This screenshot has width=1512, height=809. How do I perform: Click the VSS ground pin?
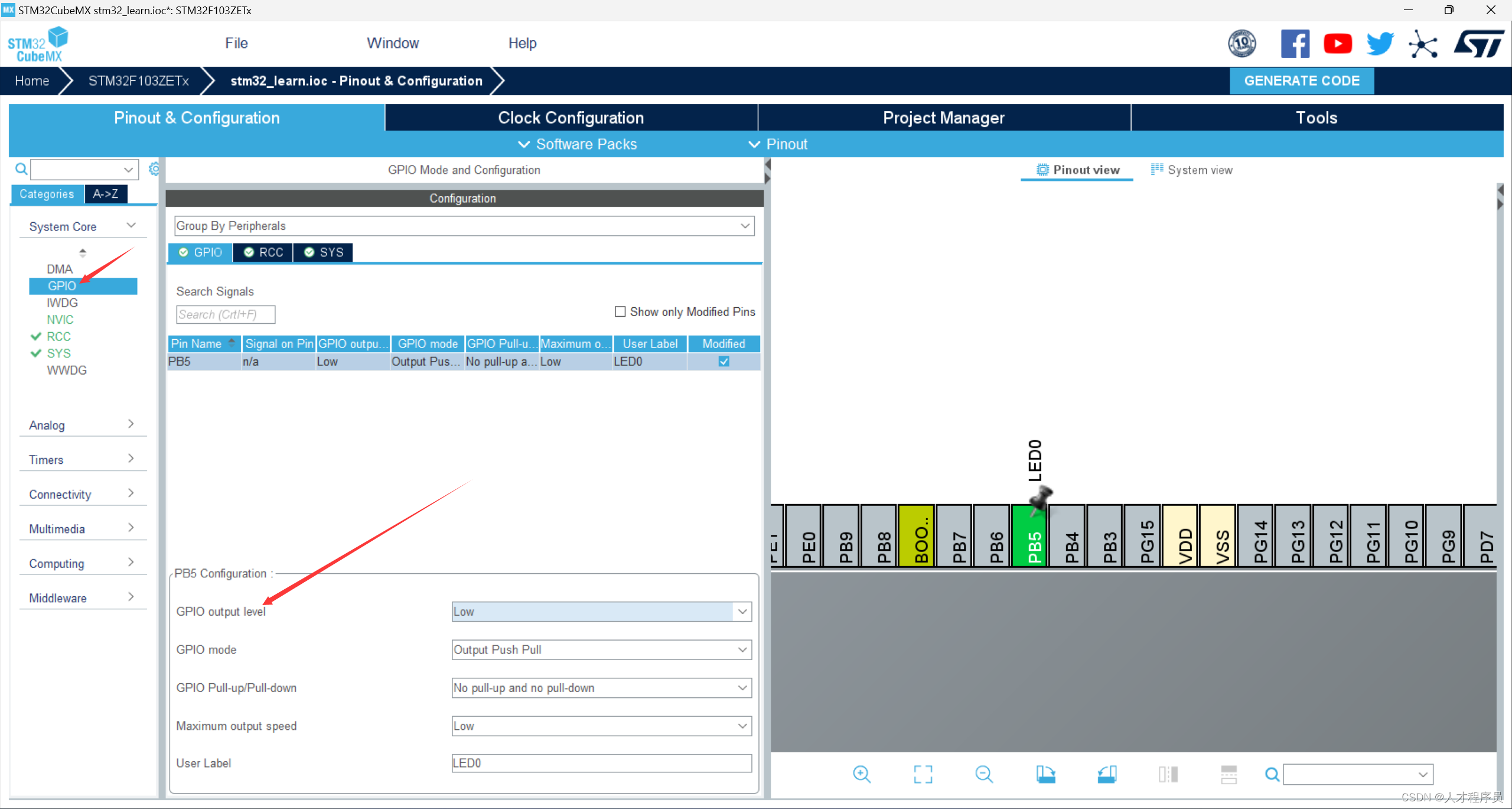point(1218,535)
